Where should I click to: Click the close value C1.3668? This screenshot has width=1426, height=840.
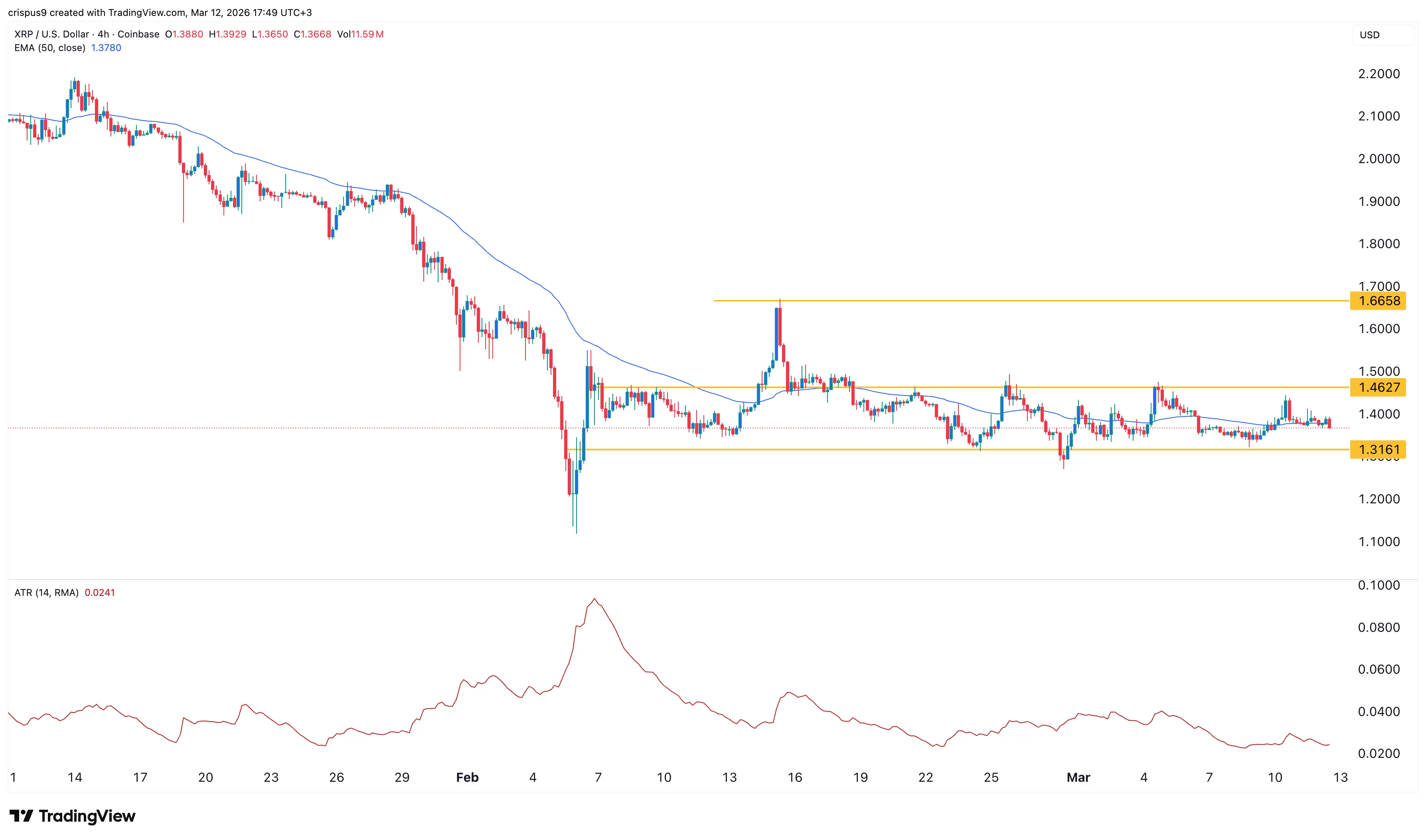click(311, 35)
